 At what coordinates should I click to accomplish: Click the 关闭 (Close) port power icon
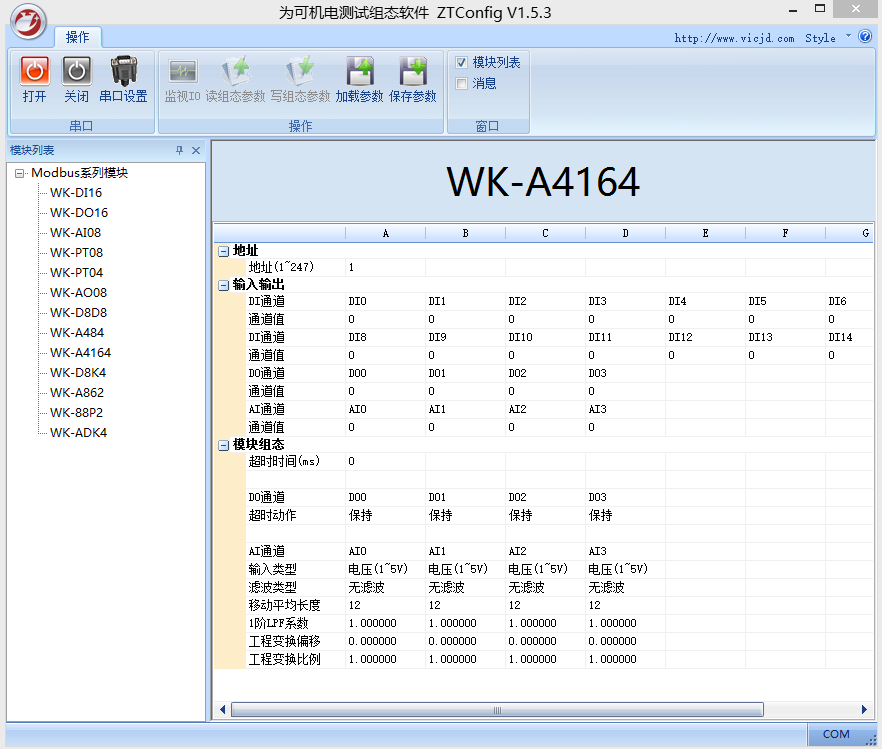tap(77, 72)
